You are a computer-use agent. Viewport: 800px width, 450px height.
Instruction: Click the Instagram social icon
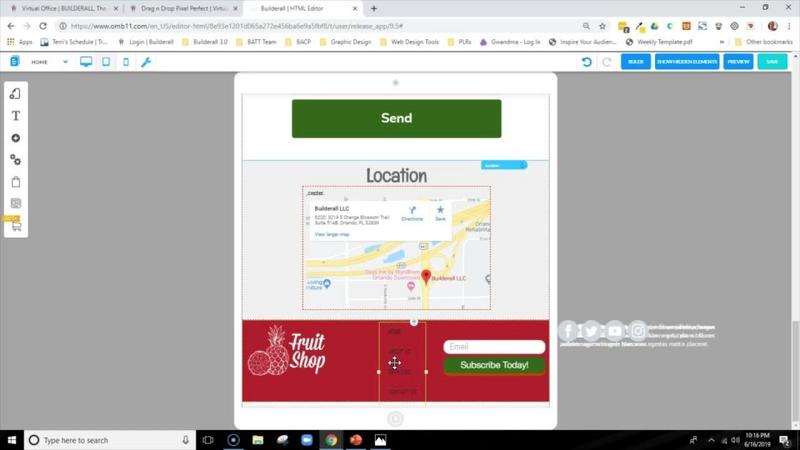click(638, 331)
